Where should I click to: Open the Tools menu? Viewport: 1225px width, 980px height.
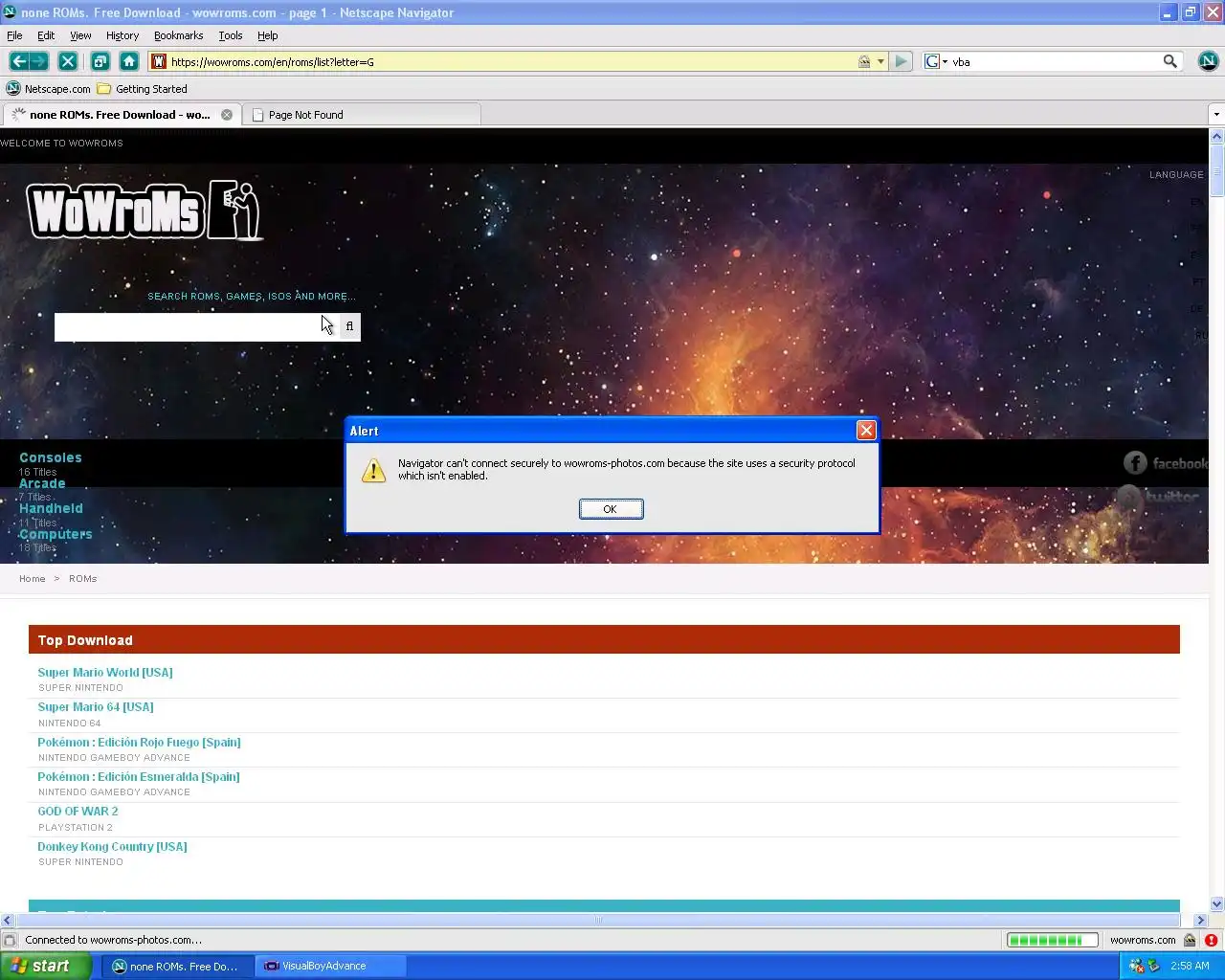pos(231,35)
